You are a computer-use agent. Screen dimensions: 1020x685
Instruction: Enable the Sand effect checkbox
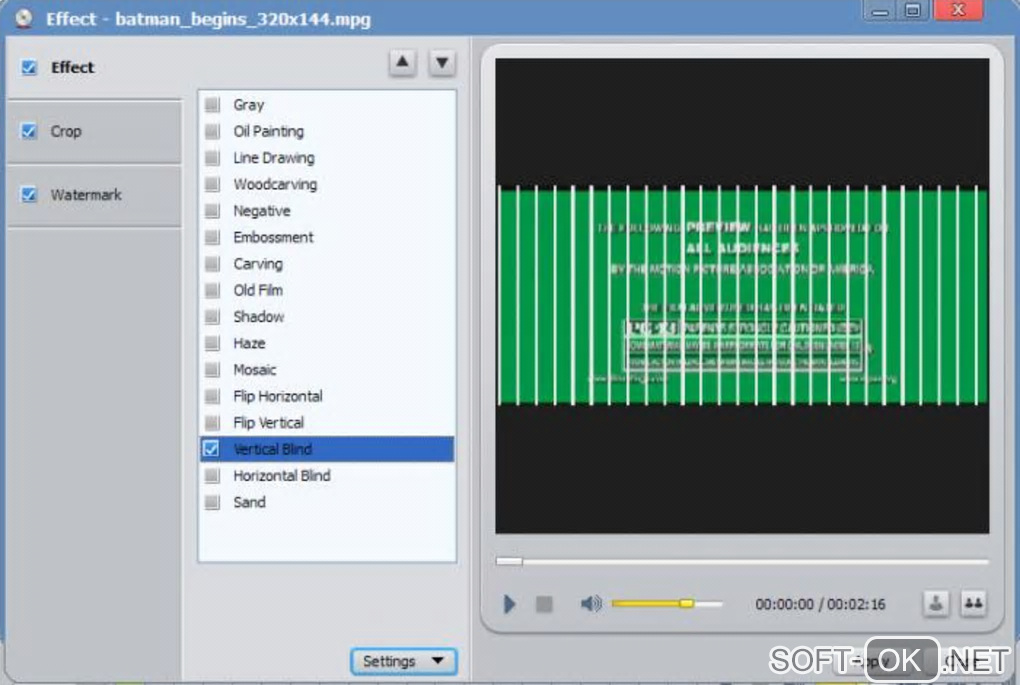pos(212,502)
